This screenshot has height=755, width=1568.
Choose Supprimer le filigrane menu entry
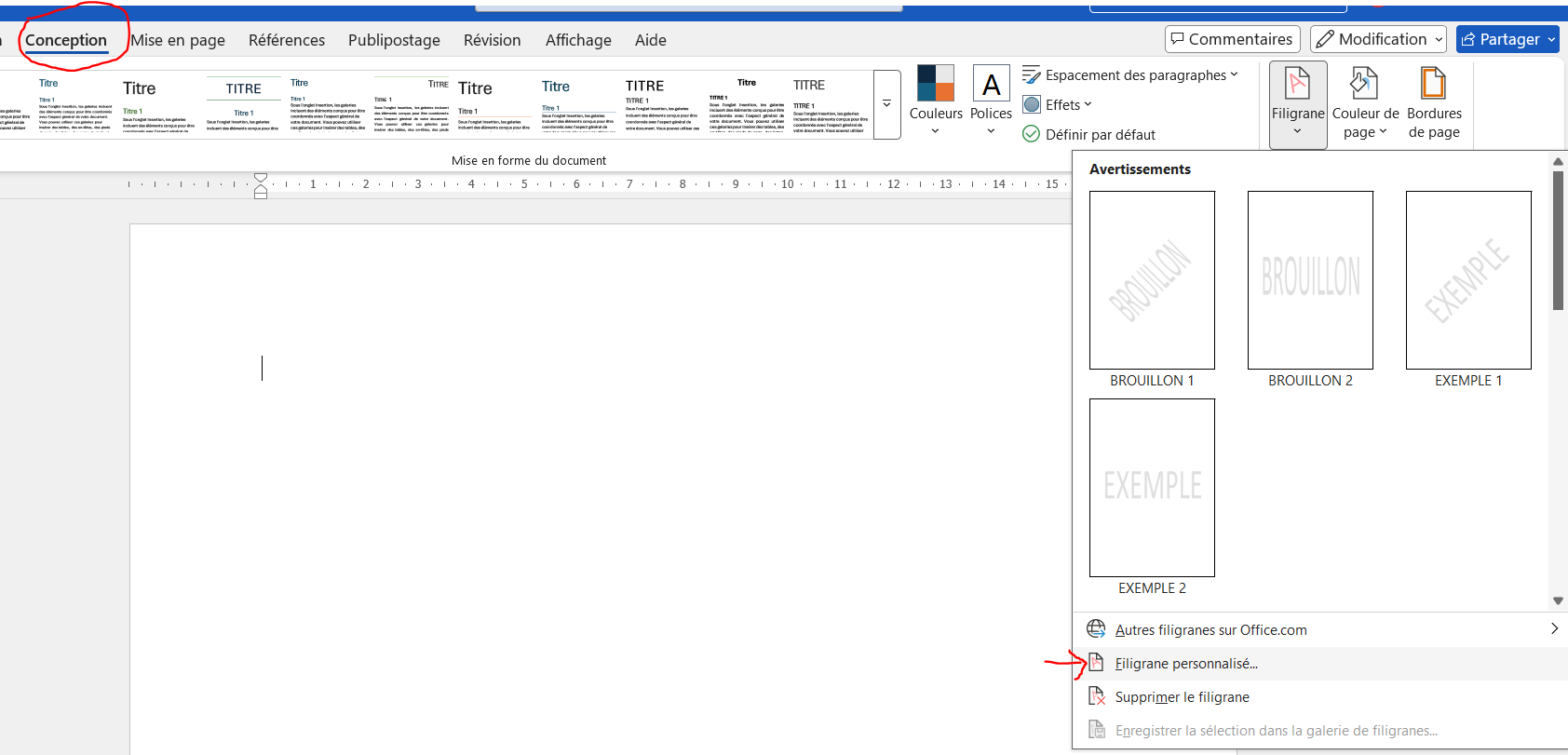(x=1319, y=697)
